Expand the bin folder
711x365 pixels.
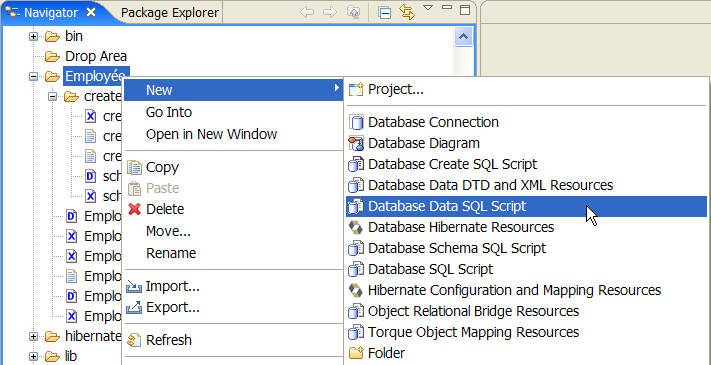(x=33, y=36)
